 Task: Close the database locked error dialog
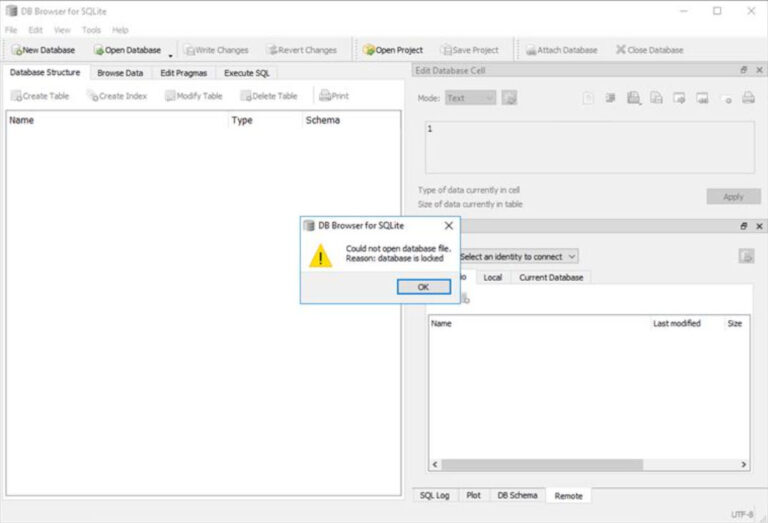[449, 225]
